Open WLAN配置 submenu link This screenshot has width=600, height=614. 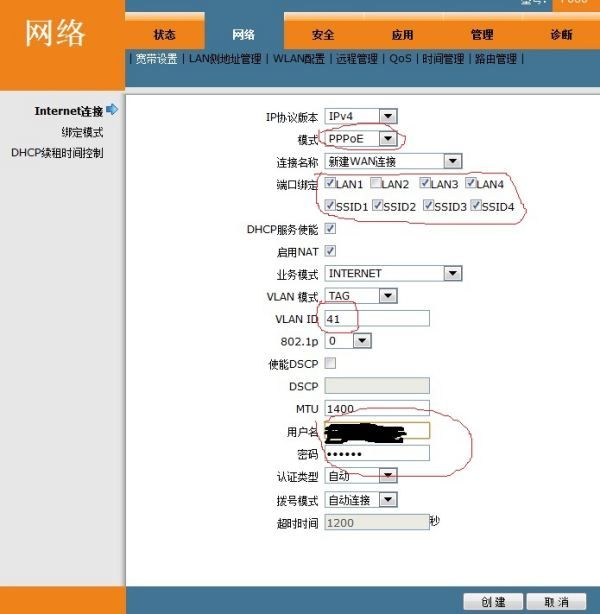click(x=299, y=59)
